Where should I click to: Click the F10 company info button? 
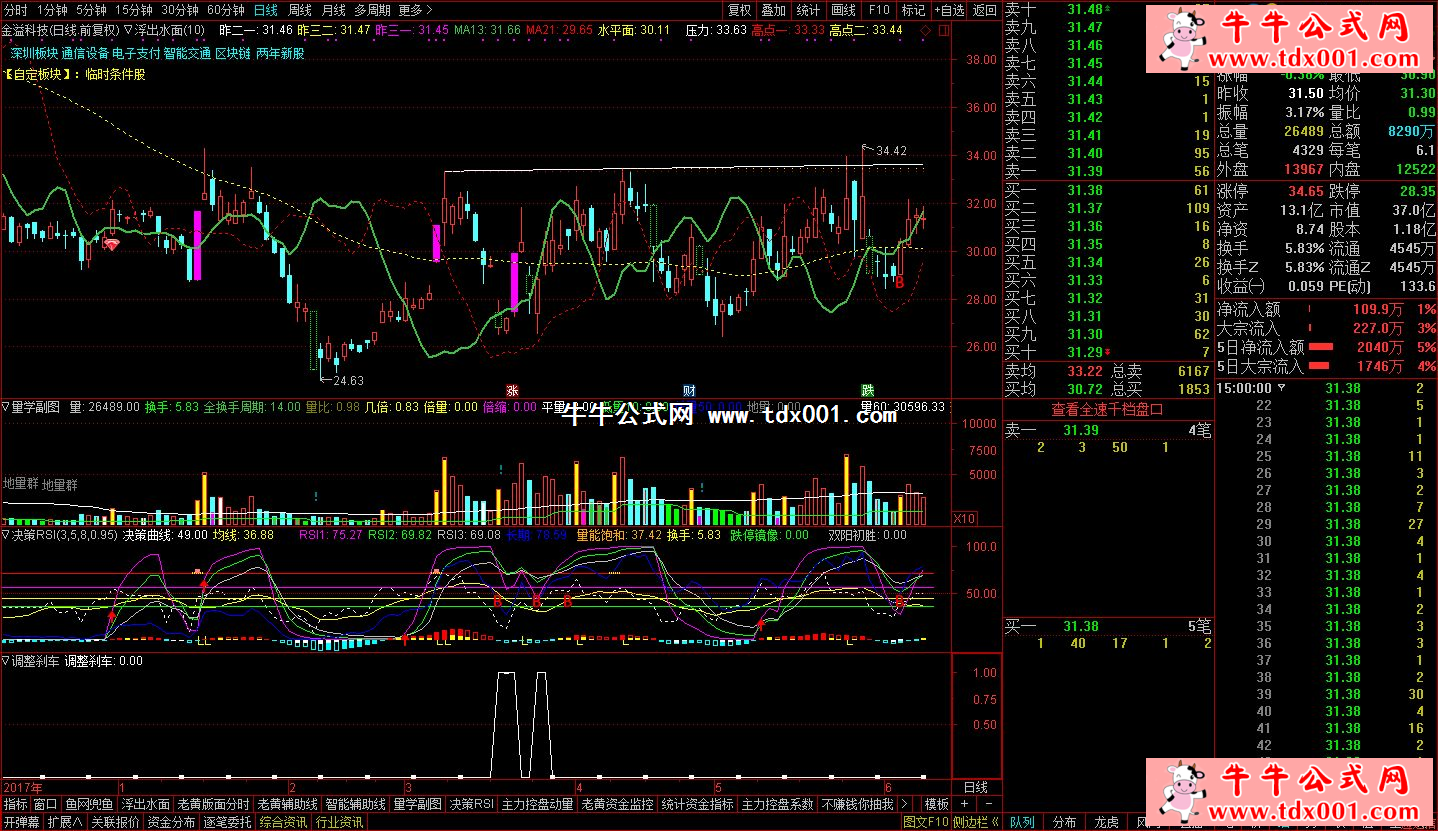(879, 9)
